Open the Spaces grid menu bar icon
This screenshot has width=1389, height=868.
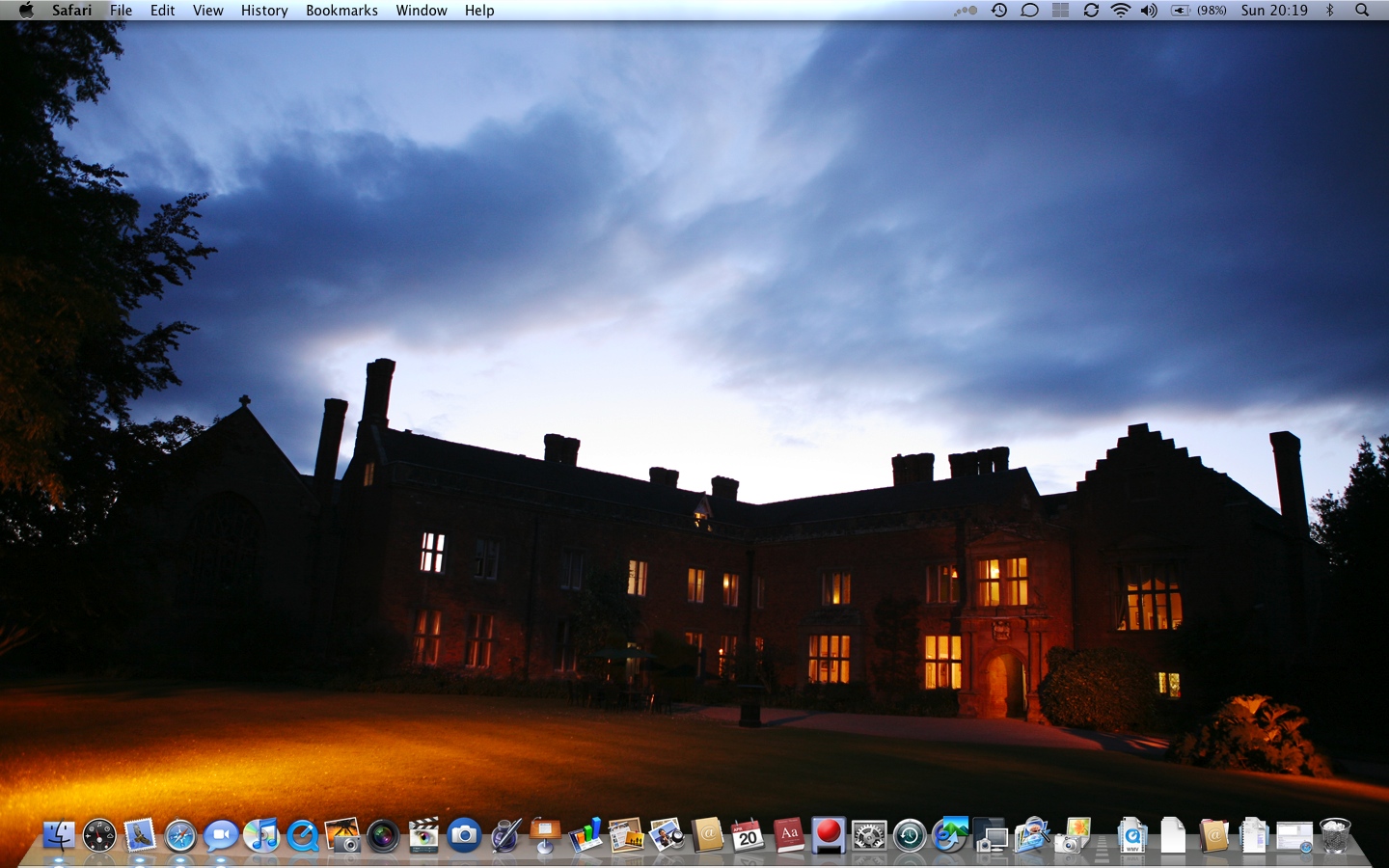click(1060, 11)
